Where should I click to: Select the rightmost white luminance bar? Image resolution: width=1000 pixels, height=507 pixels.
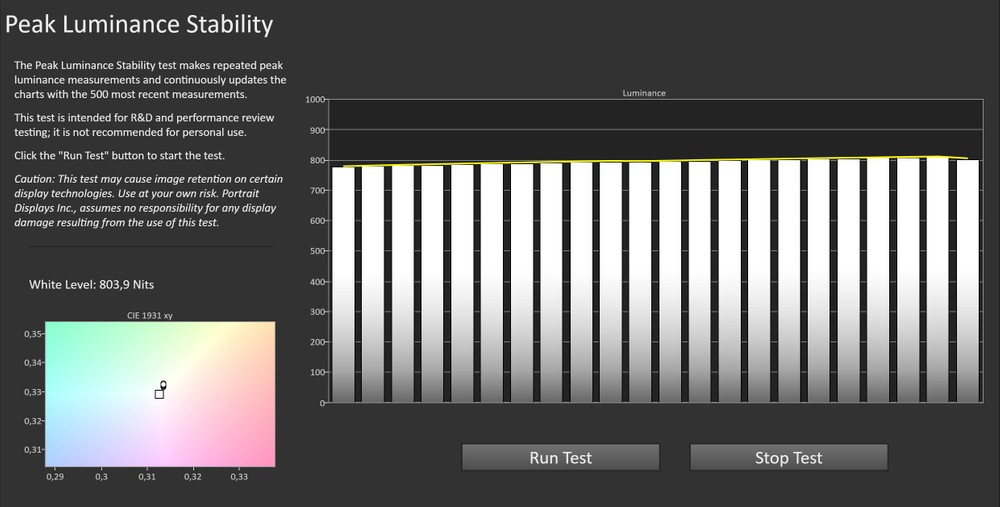pyautogui.click(x=966, y=280)
